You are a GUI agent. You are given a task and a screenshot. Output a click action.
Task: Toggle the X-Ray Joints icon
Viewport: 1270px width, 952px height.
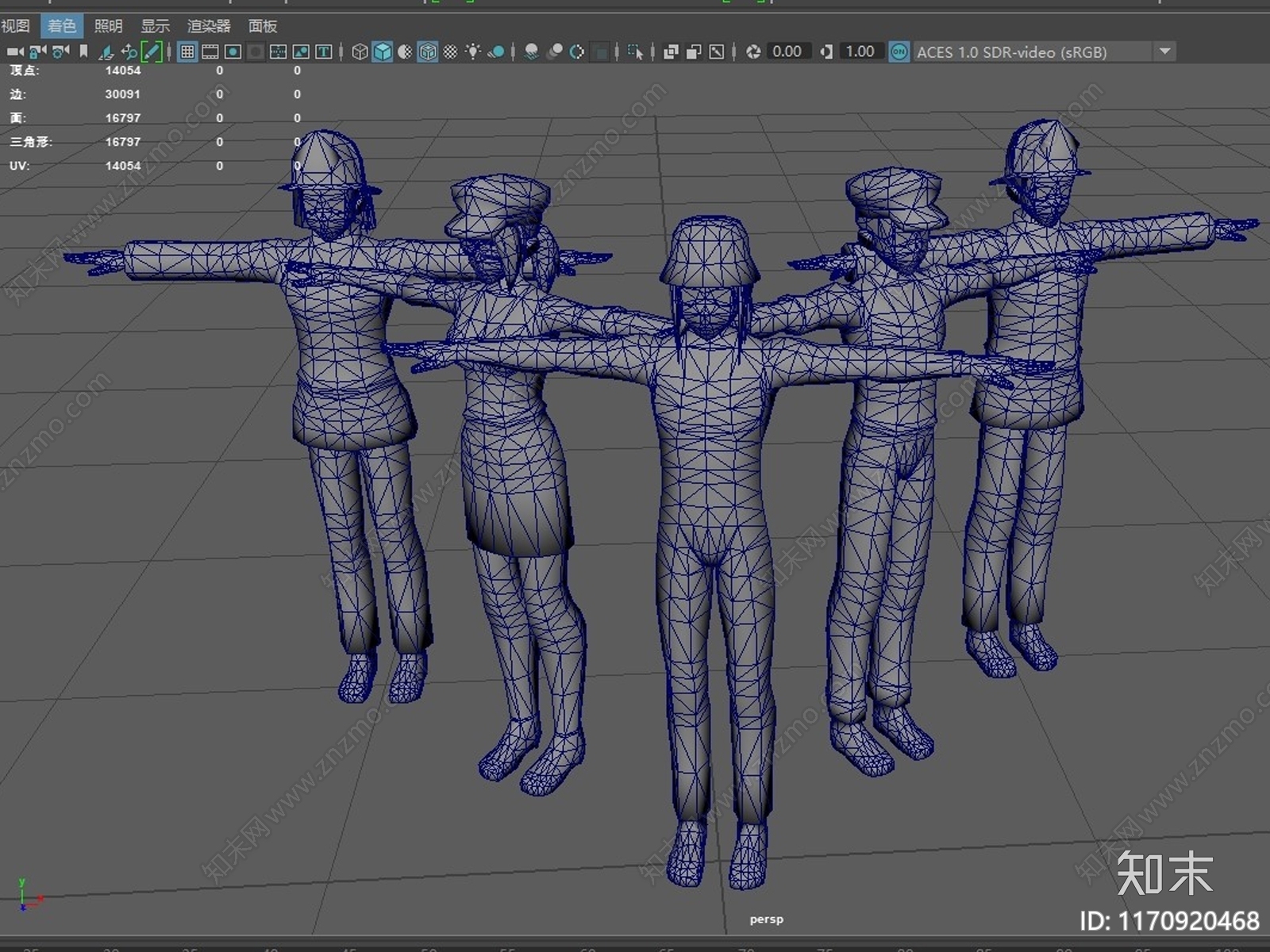717,52
